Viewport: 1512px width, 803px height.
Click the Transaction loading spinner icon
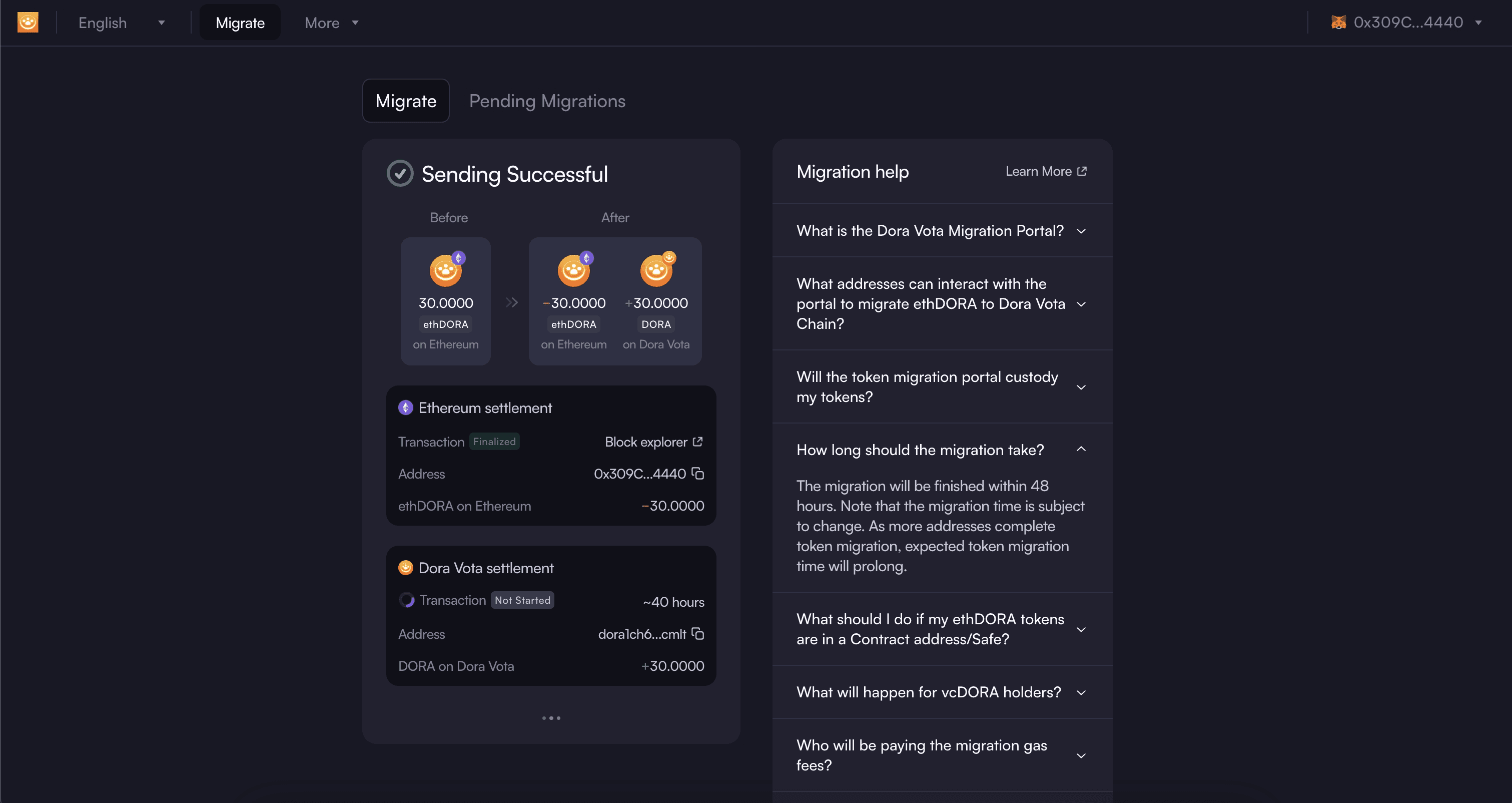tap(406, 600)
